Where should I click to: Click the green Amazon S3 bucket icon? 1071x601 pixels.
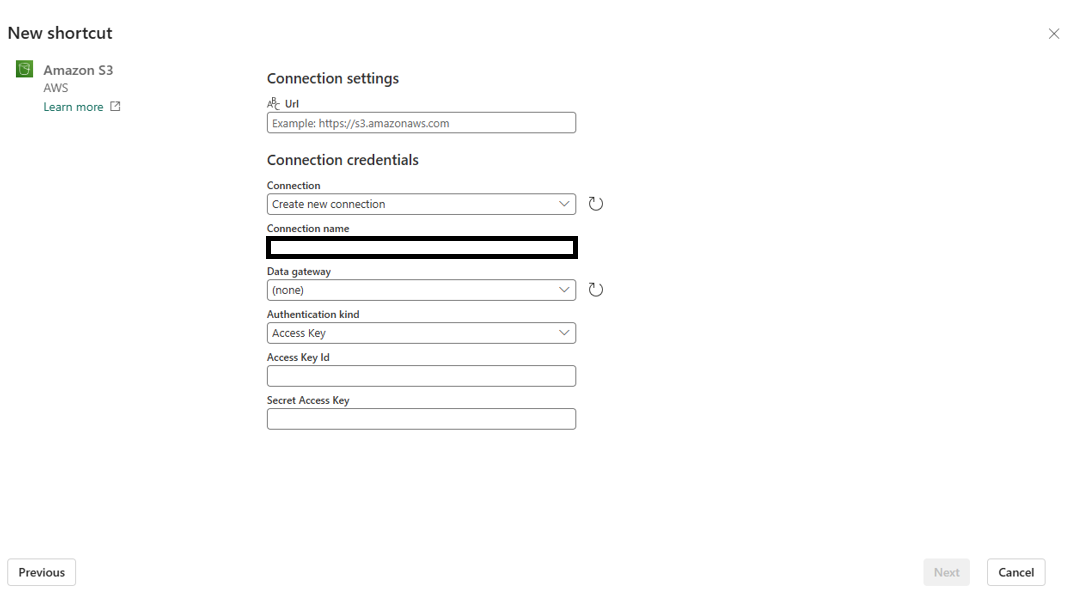point(25,69)
